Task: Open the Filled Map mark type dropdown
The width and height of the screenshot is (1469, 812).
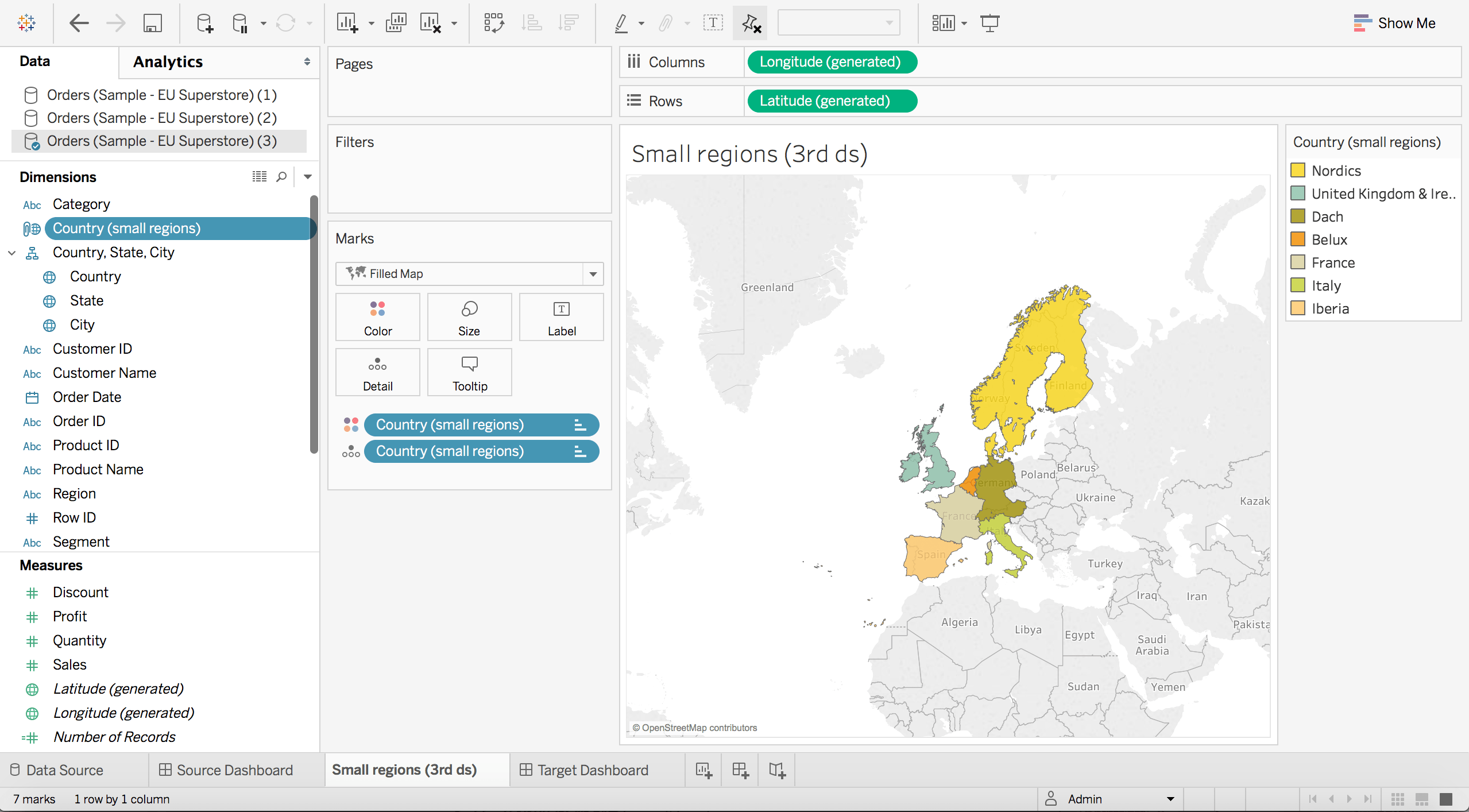Action: [593, 274]
